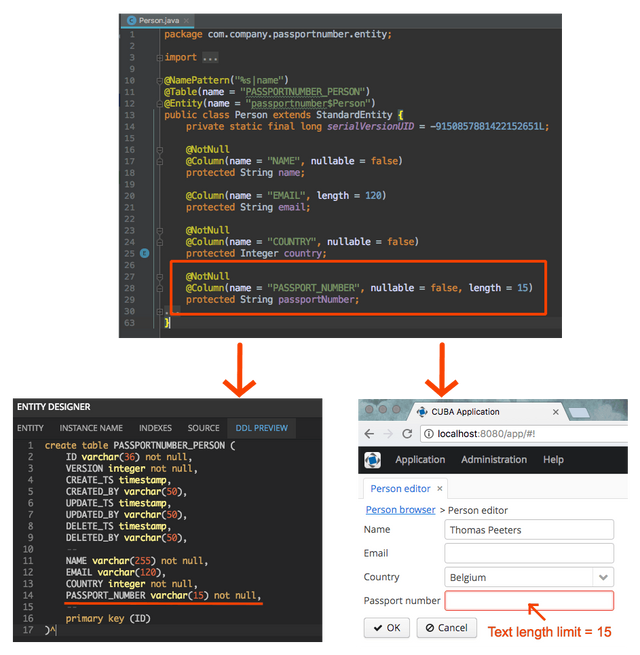The height and width of the screenshot is (655, 640).
Task: Click the site info icon in address bar
Action: click(x=429, y=434)
